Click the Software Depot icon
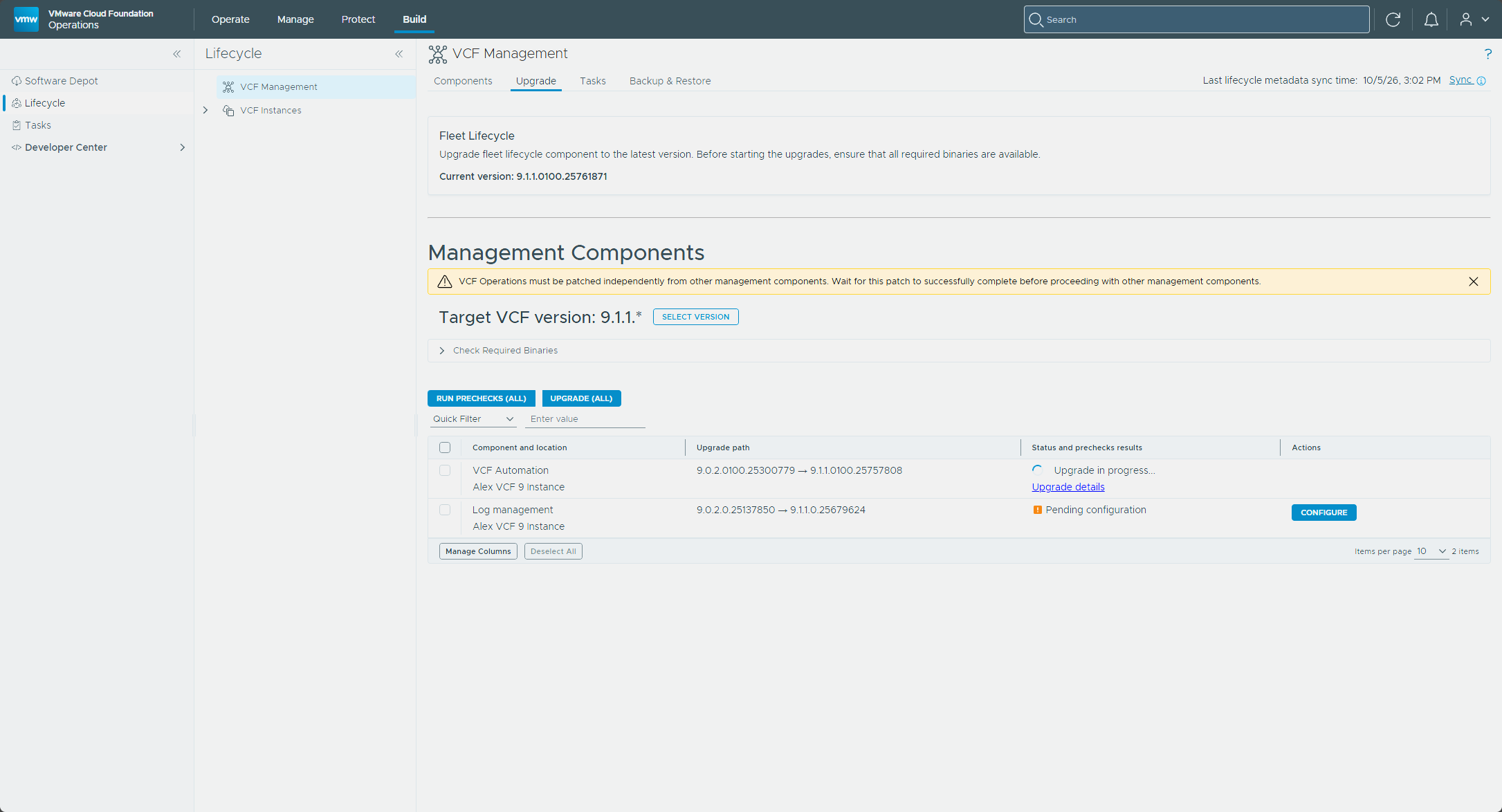The width and height of the screenshot is (1502, 812). coord(17,81)
